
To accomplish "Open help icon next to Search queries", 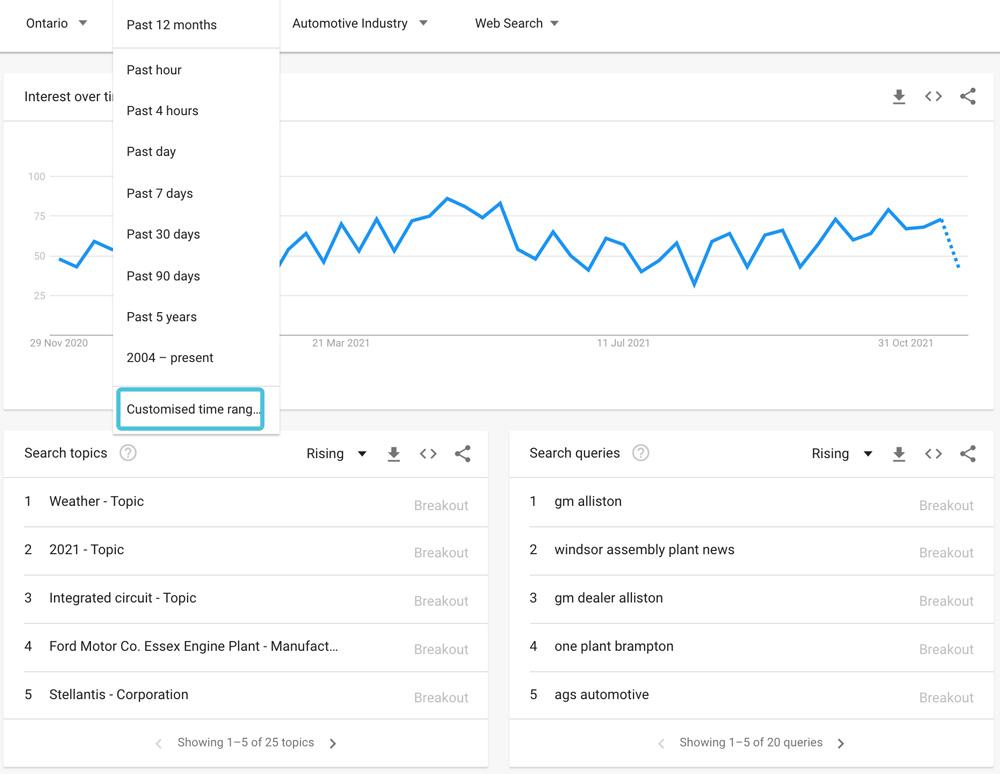I will pos(641,453).
